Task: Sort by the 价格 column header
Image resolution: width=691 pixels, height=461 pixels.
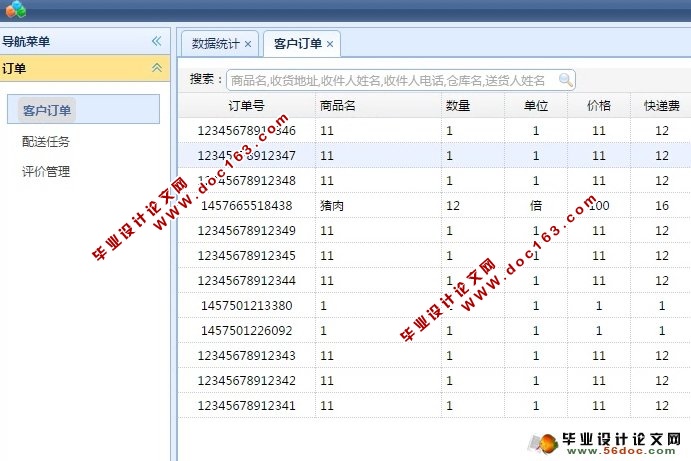Action: (x=599, y=106)
